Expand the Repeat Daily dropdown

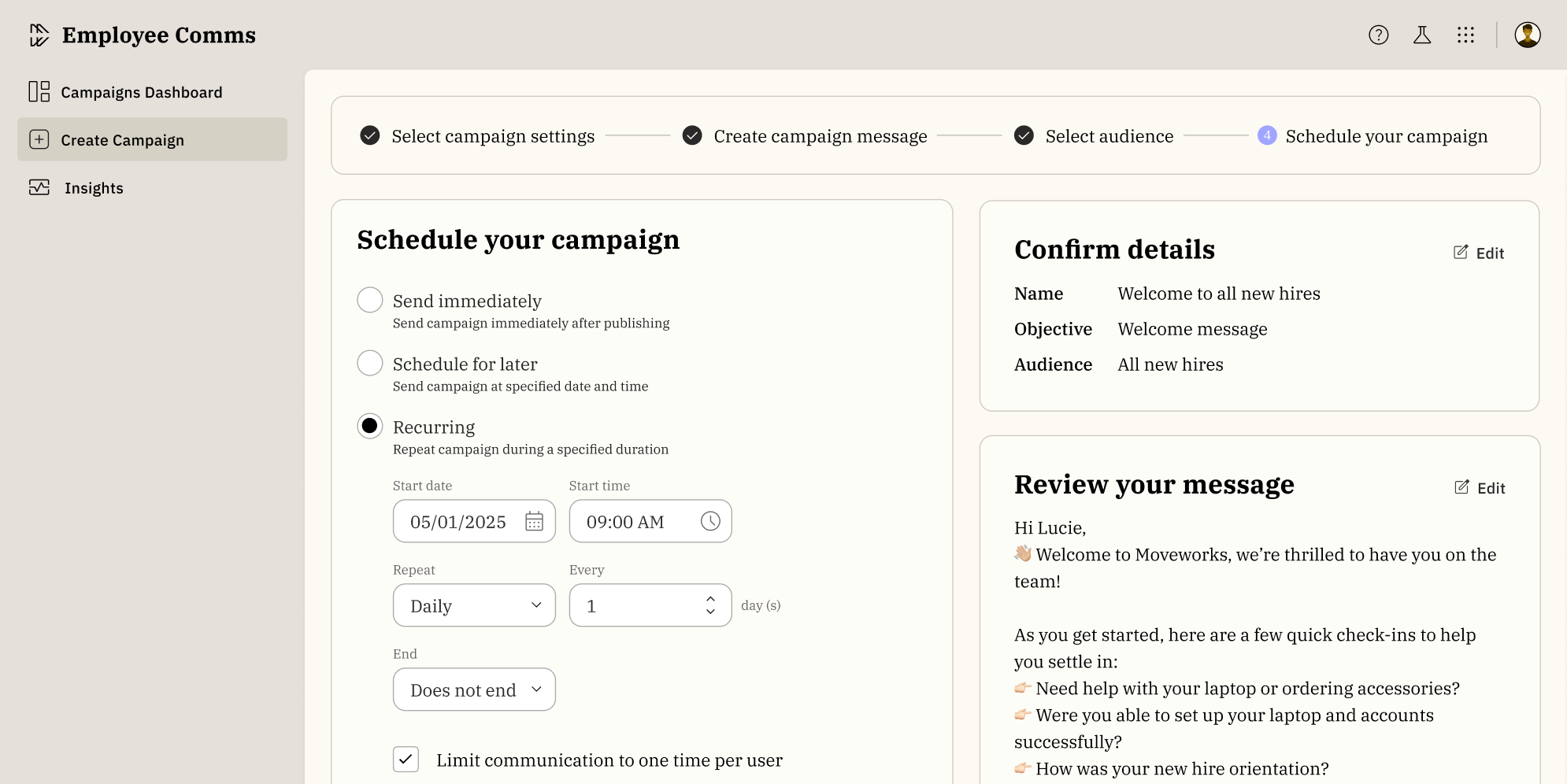tap(474, 605)
